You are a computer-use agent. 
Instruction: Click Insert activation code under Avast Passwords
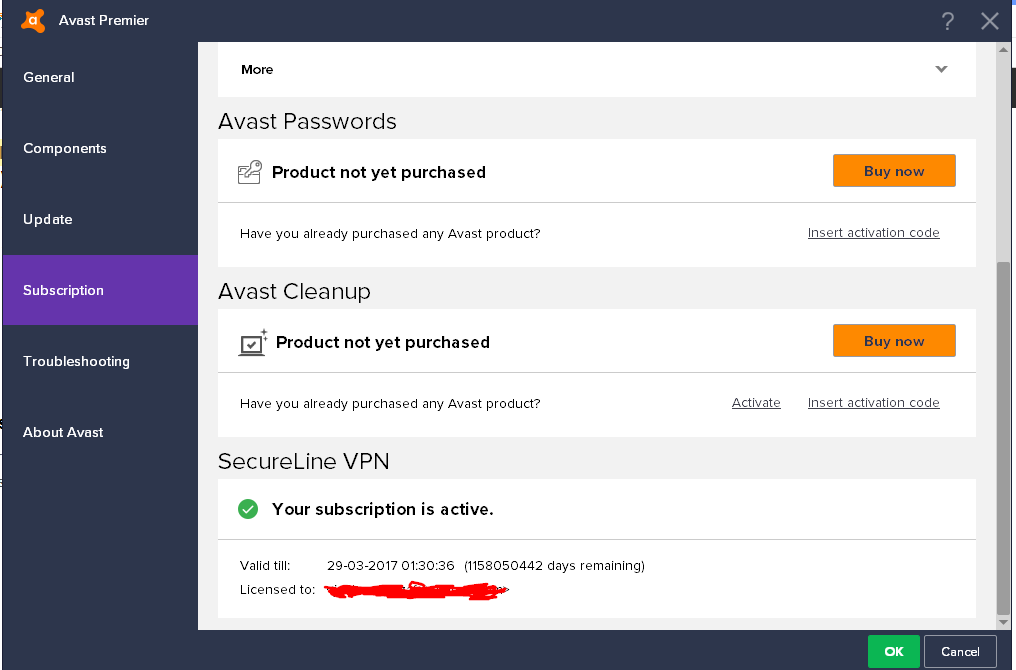[873, 233]
